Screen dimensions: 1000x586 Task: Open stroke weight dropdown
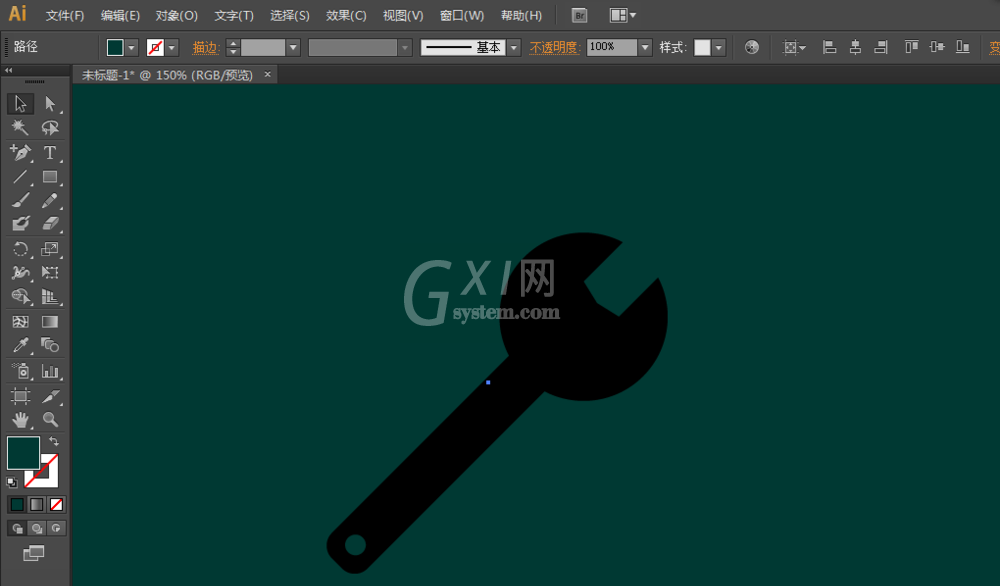click(x=293, y=48)
